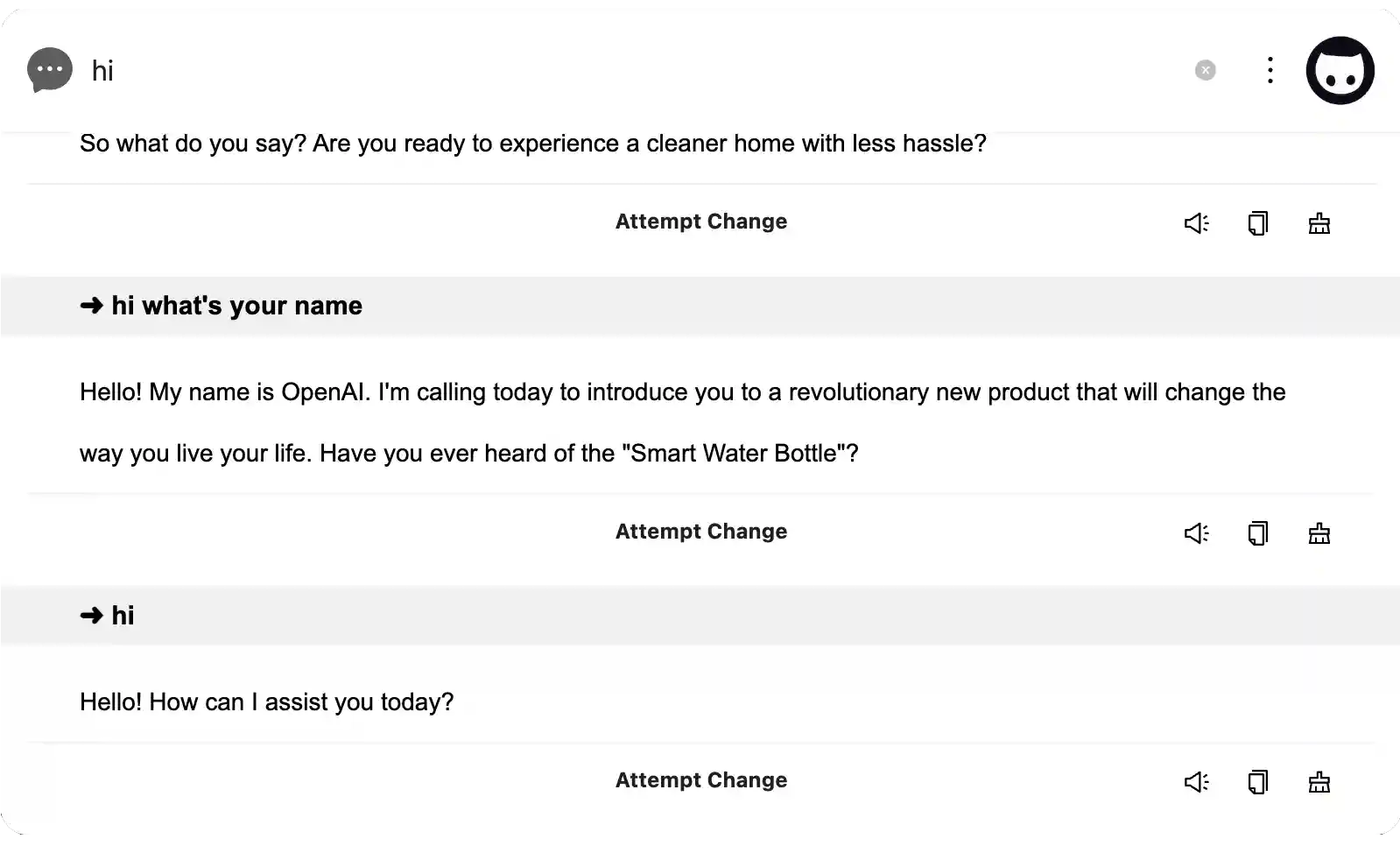Click Attempt Change below the Smart Water Bottle reply
The image size is (1400, 846).
tap(700, 532)
